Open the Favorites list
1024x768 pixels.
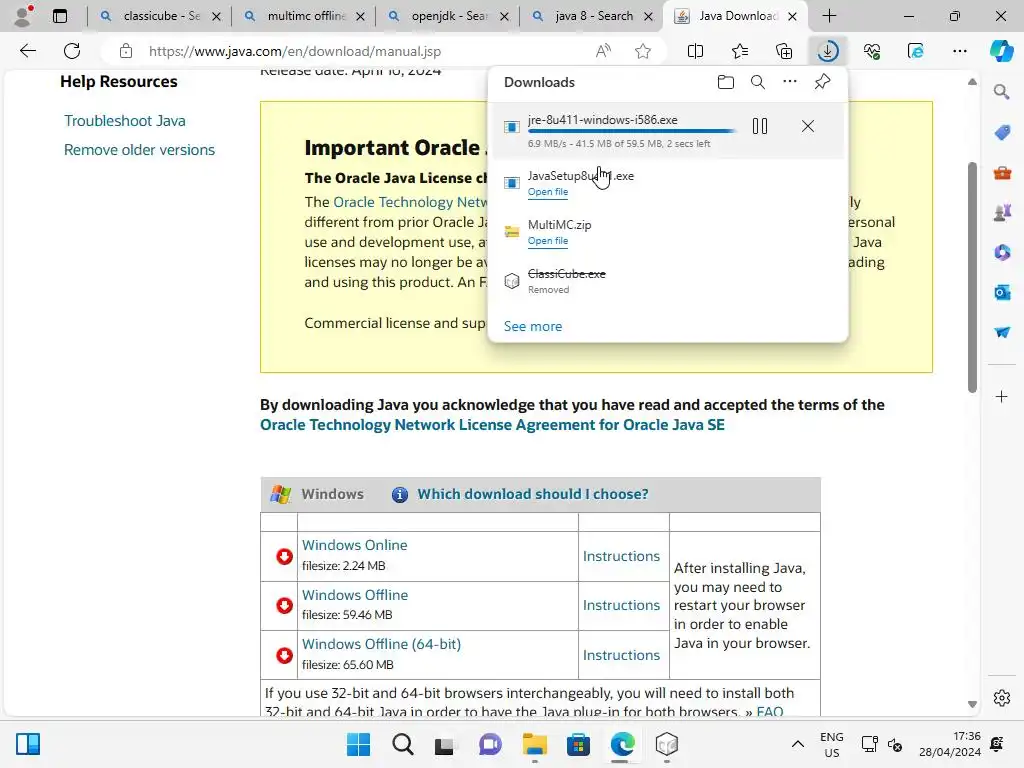740,51
